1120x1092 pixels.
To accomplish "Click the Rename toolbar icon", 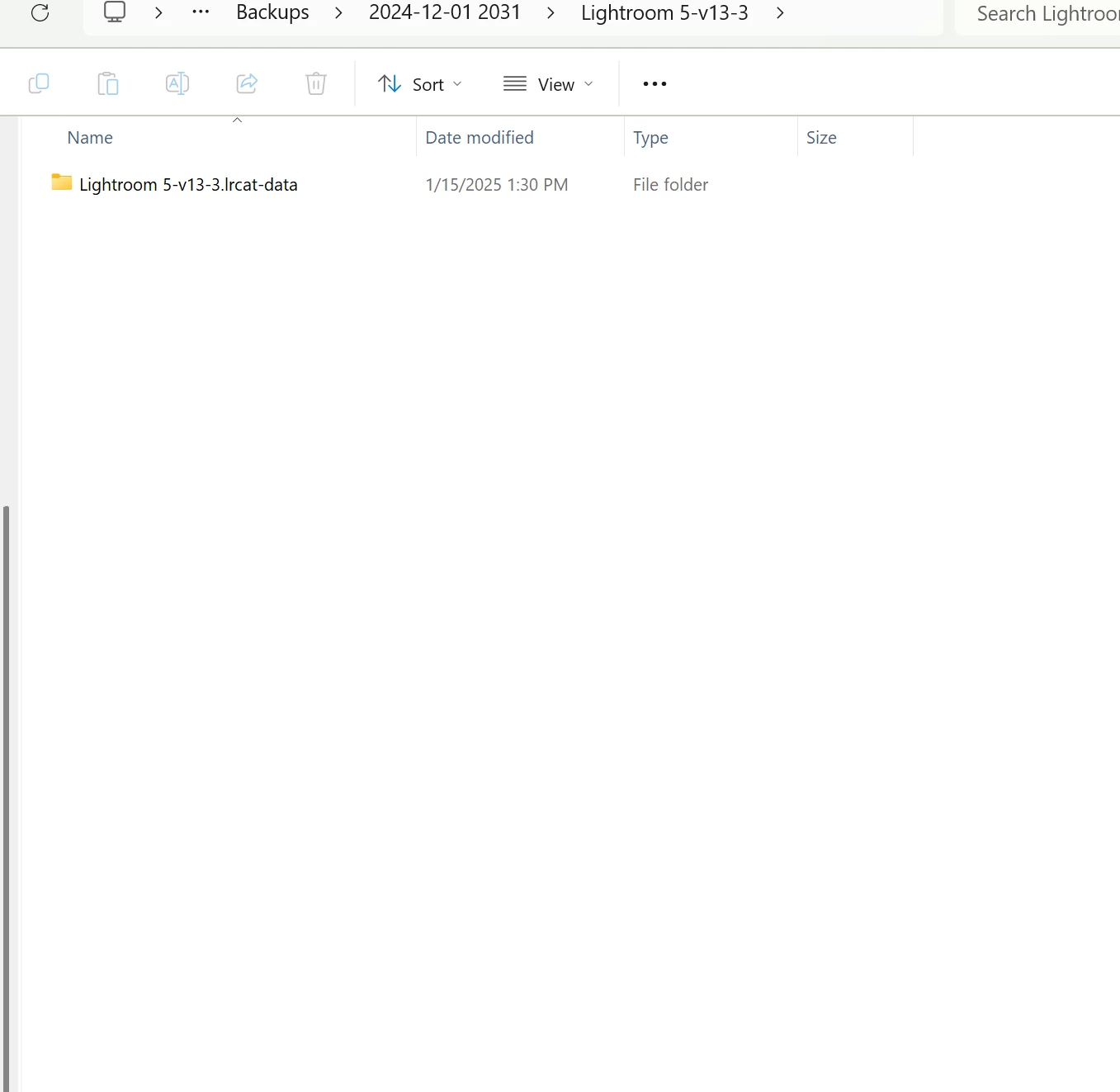I will [x=177, y=83].
